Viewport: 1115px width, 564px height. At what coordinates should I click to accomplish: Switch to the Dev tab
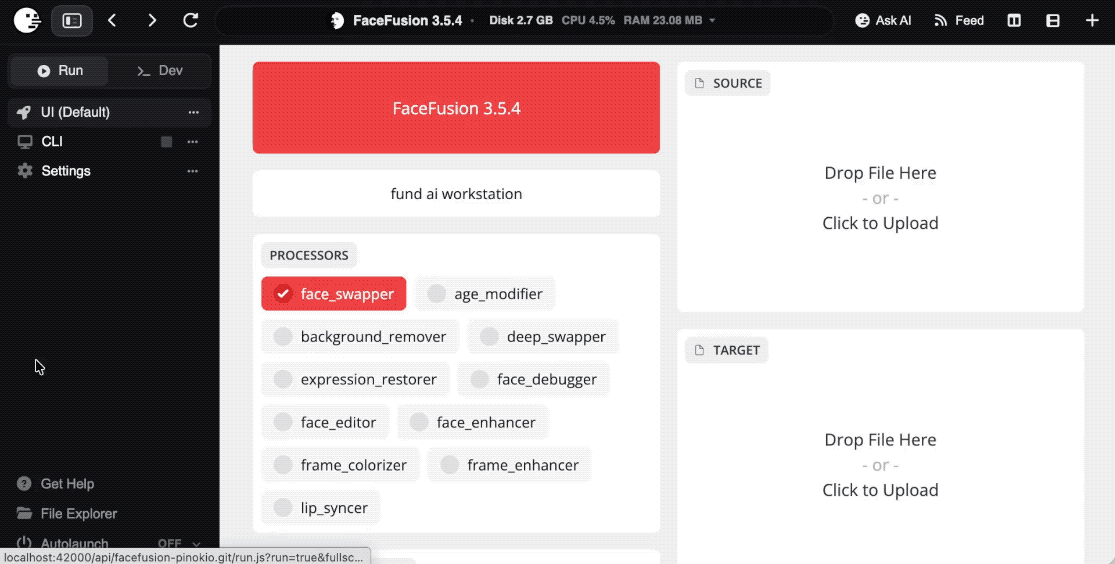click(160, 70)
